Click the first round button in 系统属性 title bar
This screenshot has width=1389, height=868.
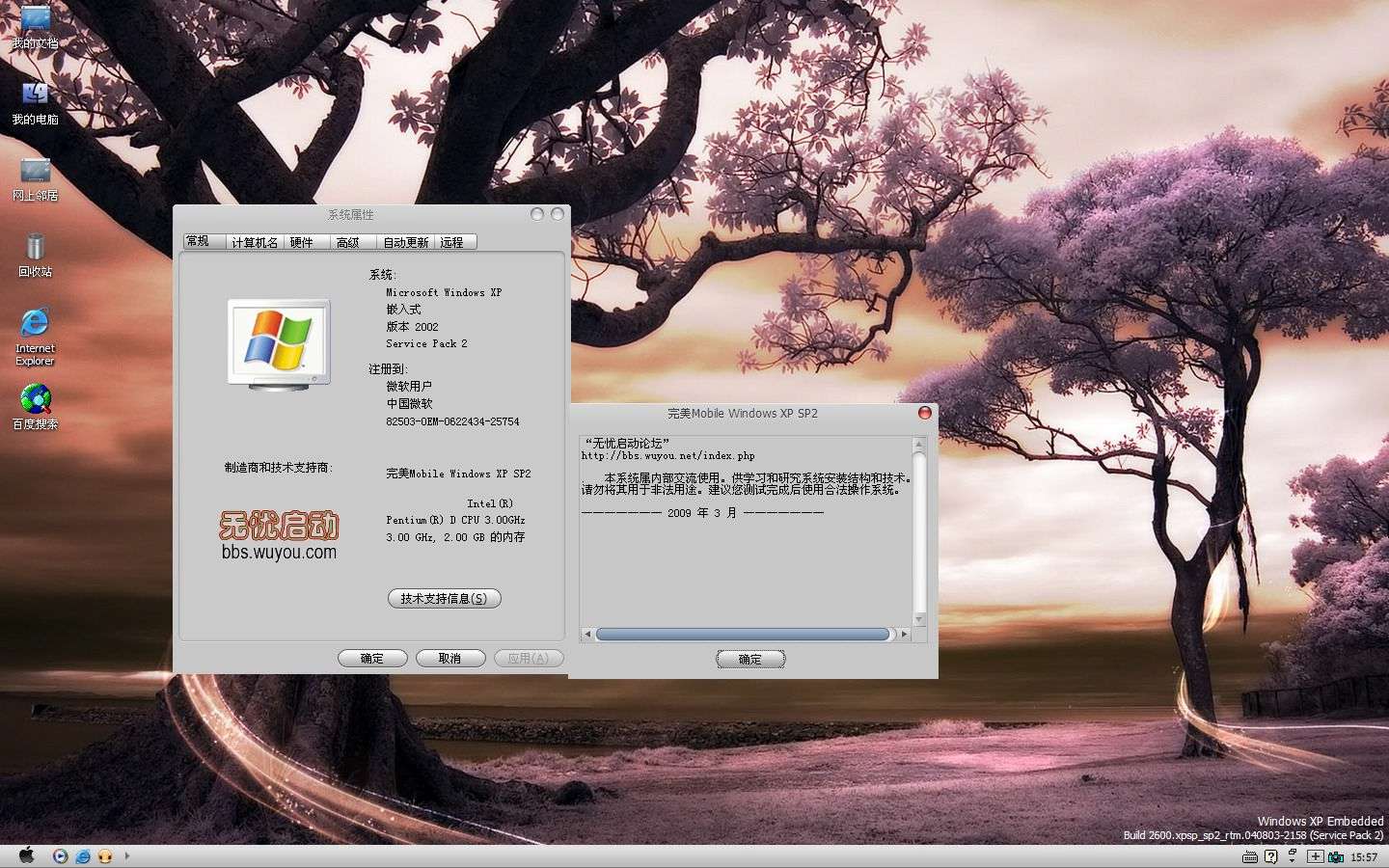point(537,214)
